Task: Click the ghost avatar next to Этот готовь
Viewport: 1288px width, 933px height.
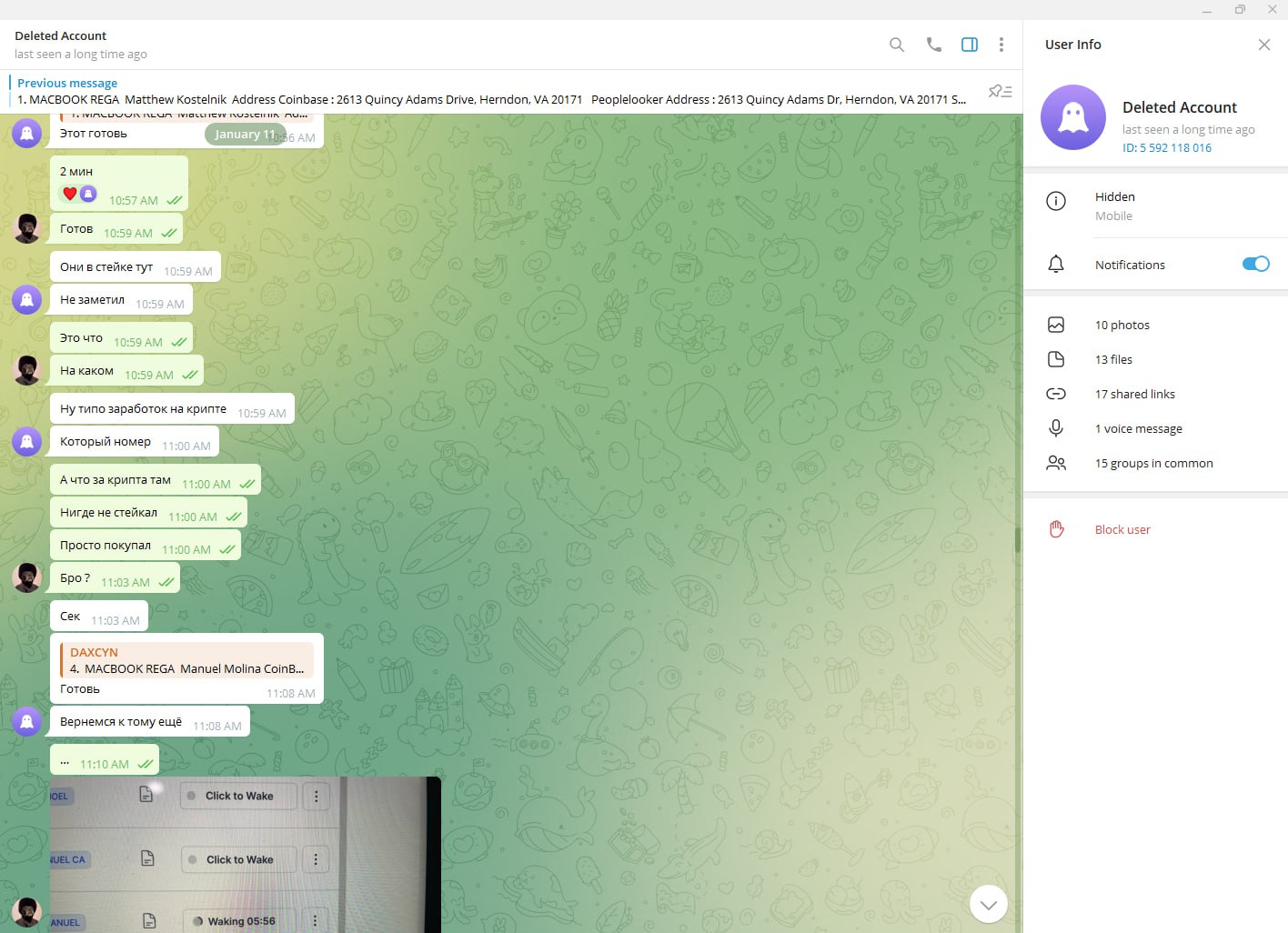Action: coord(27,133)
